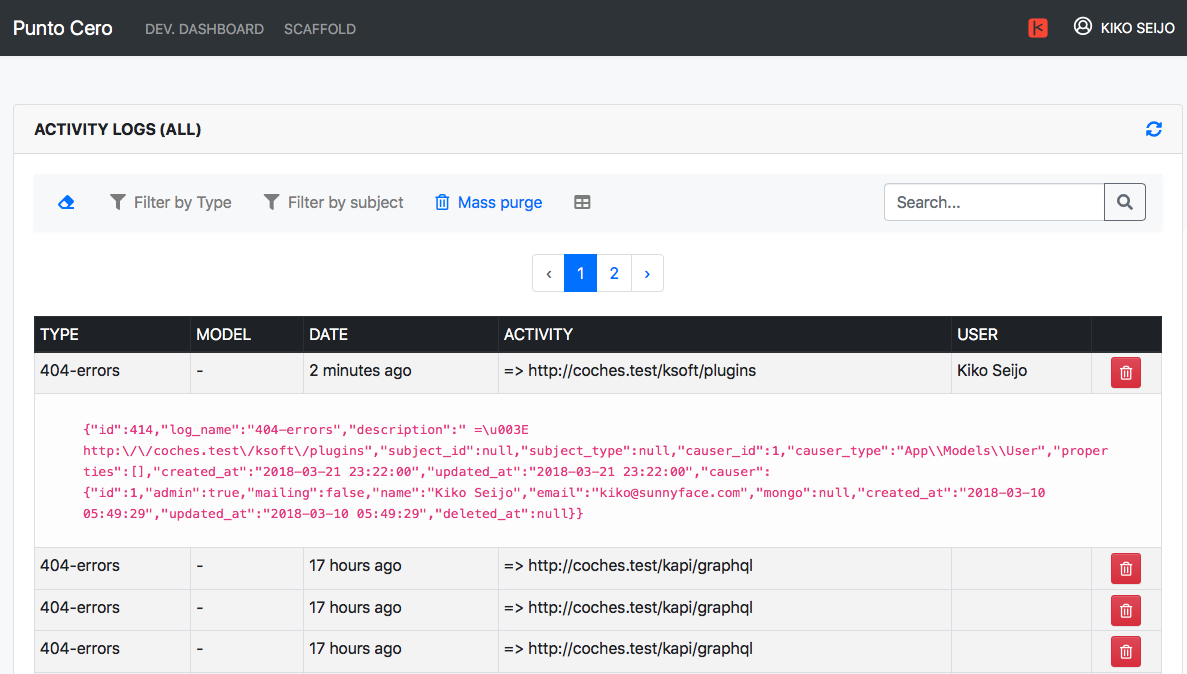Screen dimensions: 1187x674
Task: Go to page 2 of logs
Action: (x=614, y=273)
